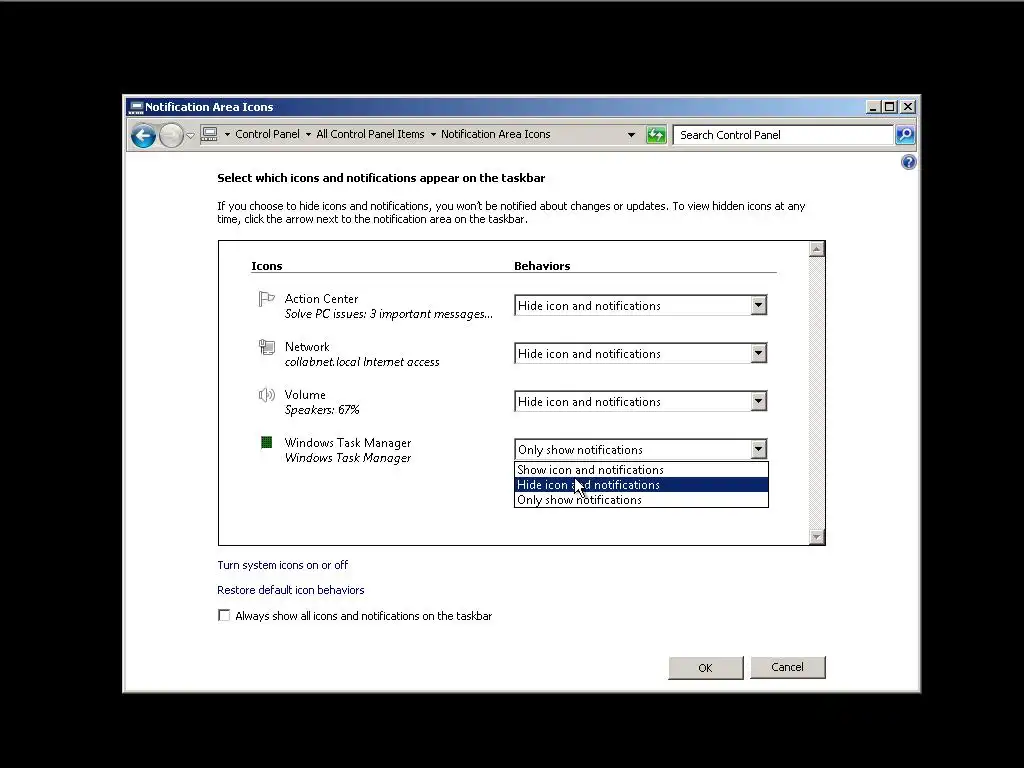
Task: Click the search magnifier icon
Action: pyautogui.click(x=904, y=135)
